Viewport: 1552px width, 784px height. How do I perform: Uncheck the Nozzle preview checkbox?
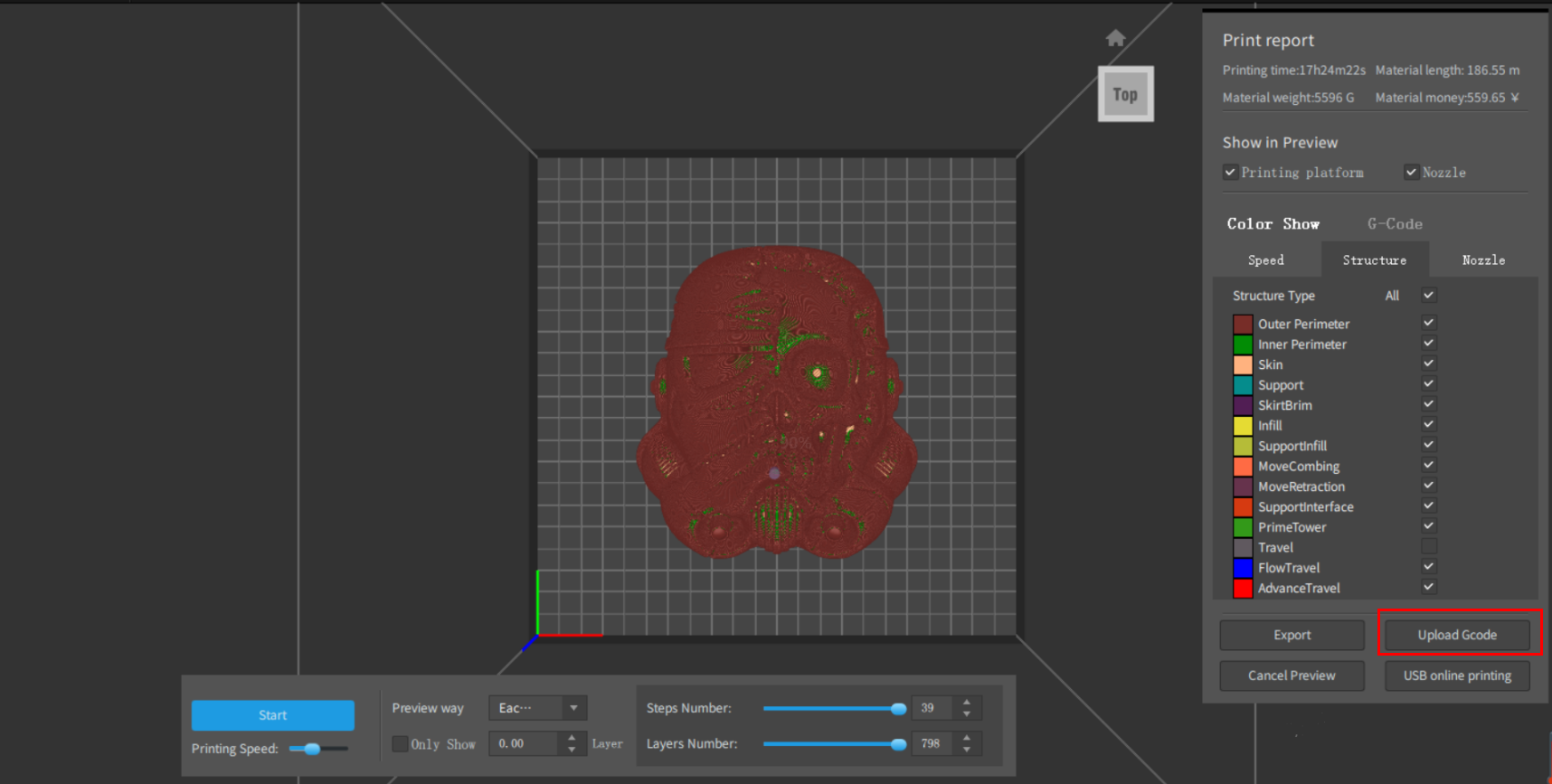click(x=1411, y=172)
